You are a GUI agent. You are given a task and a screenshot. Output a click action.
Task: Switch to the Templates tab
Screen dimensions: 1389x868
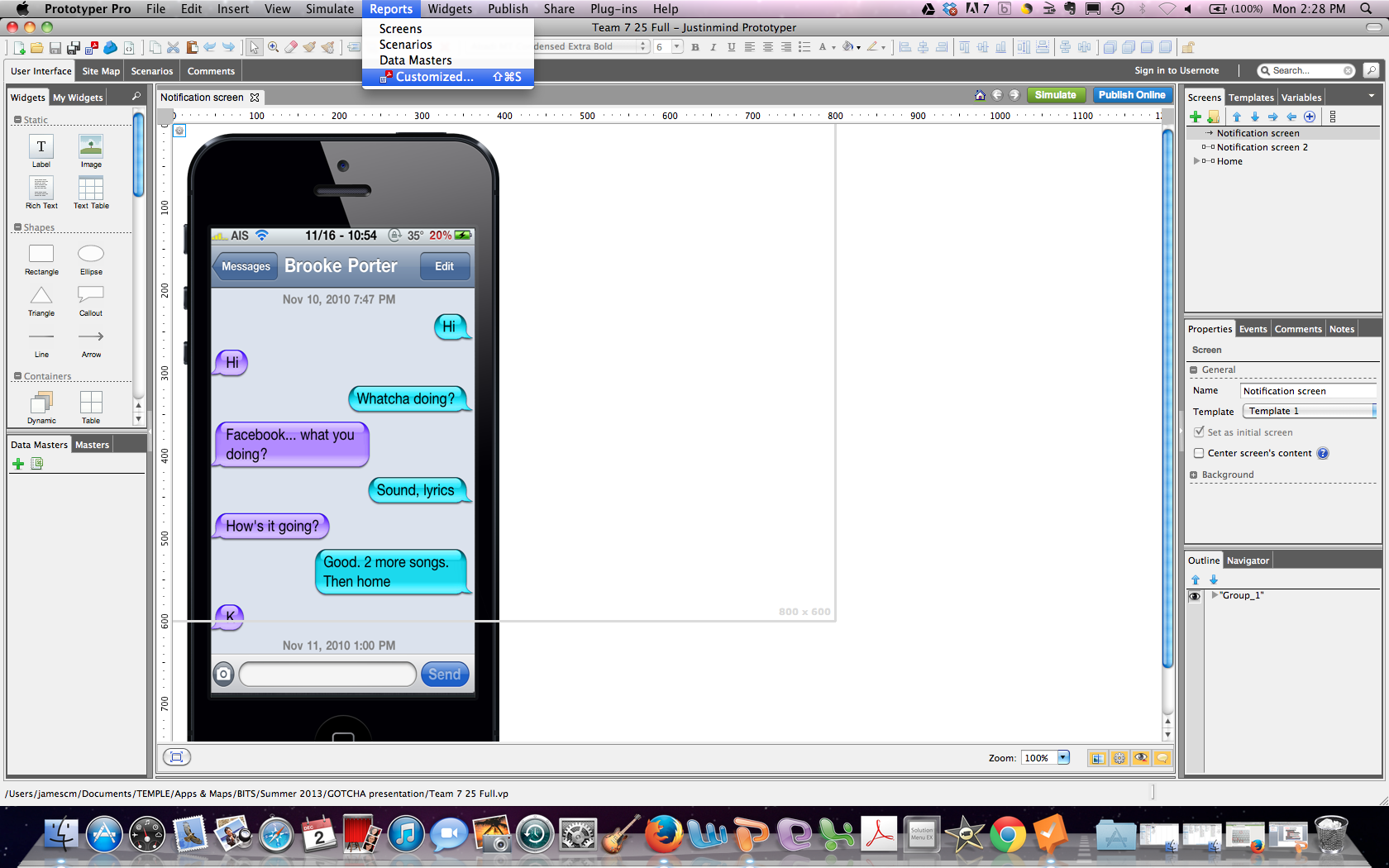pyautogui.click(x=1251, y=98)
